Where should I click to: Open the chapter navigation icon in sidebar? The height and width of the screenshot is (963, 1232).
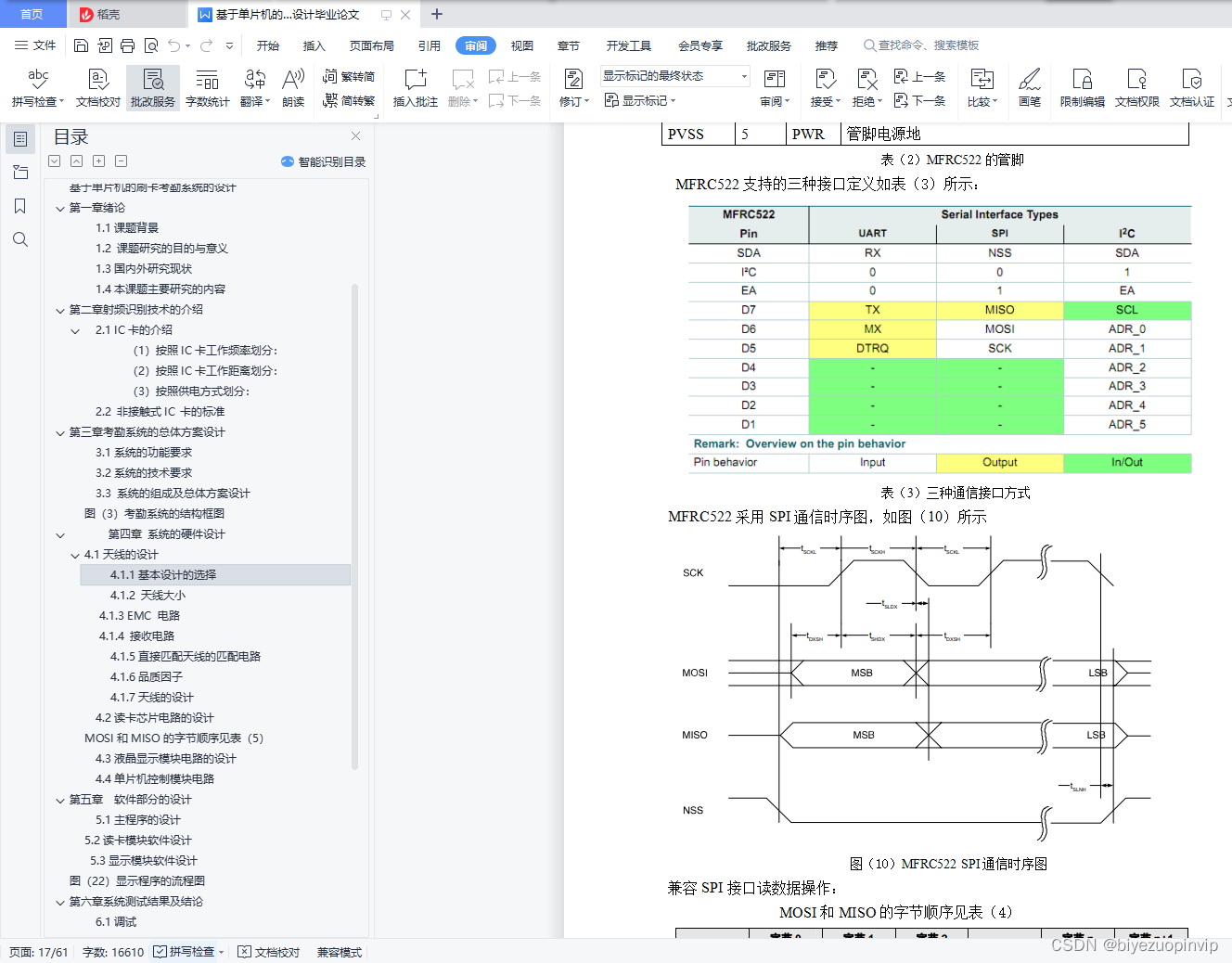(x=20, y=173)
